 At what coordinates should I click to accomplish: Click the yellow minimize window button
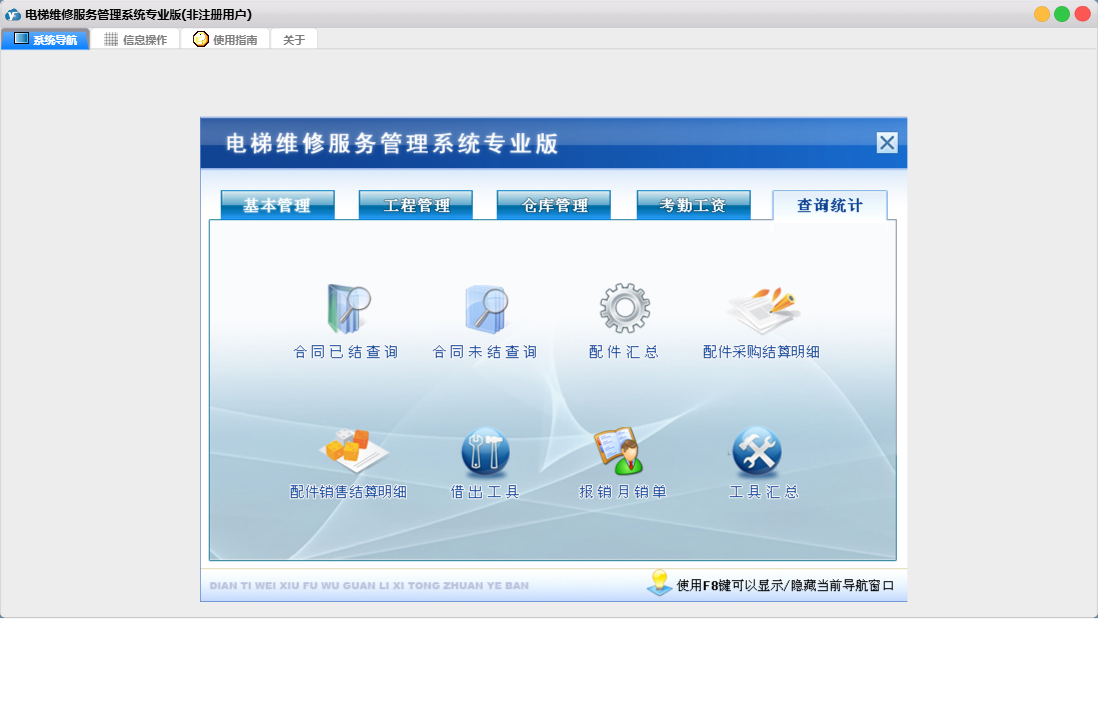(x=1042, y=14)
